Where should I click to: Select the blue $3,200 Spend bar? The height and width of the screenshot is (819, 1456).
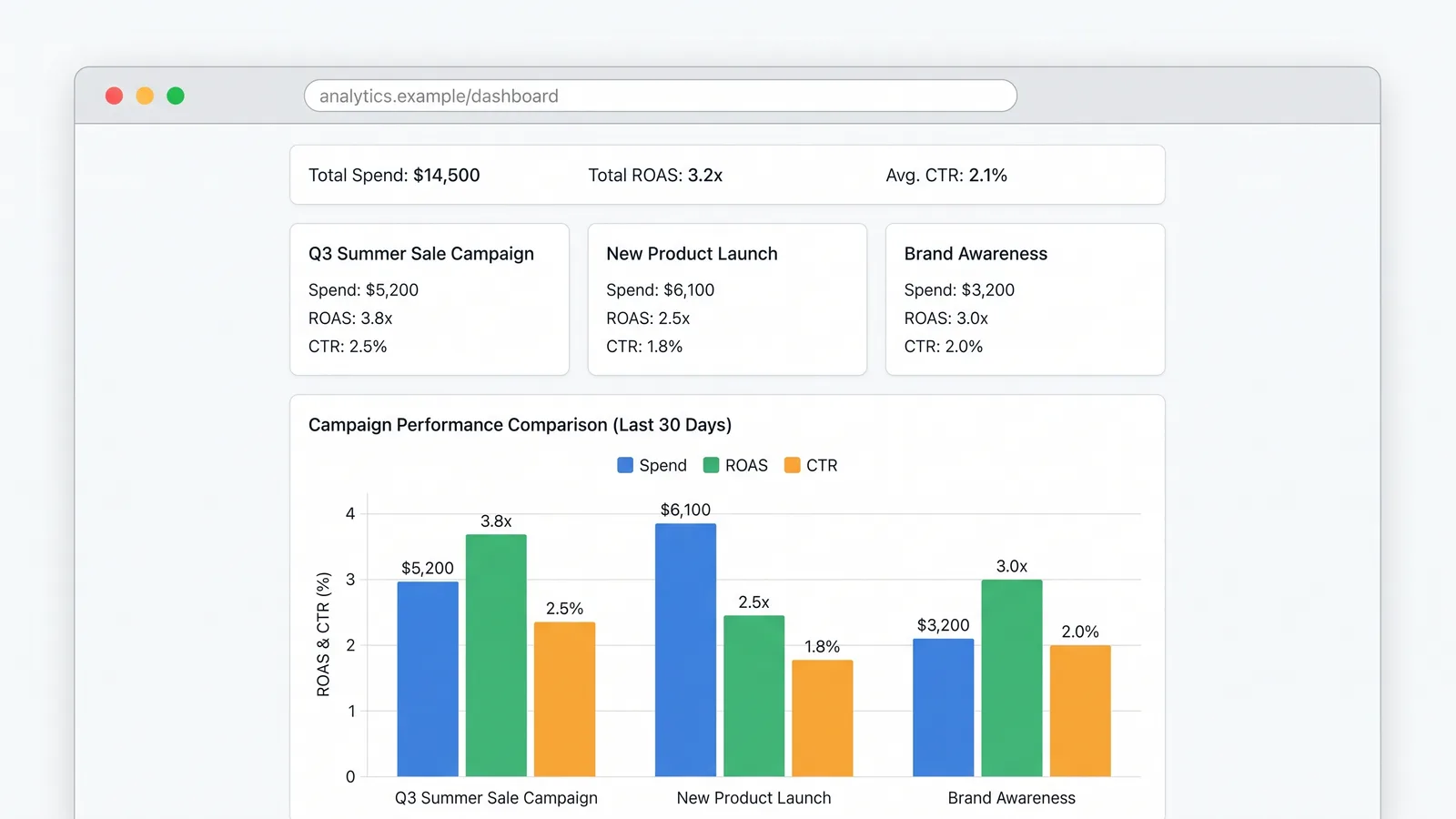[944, 707]
